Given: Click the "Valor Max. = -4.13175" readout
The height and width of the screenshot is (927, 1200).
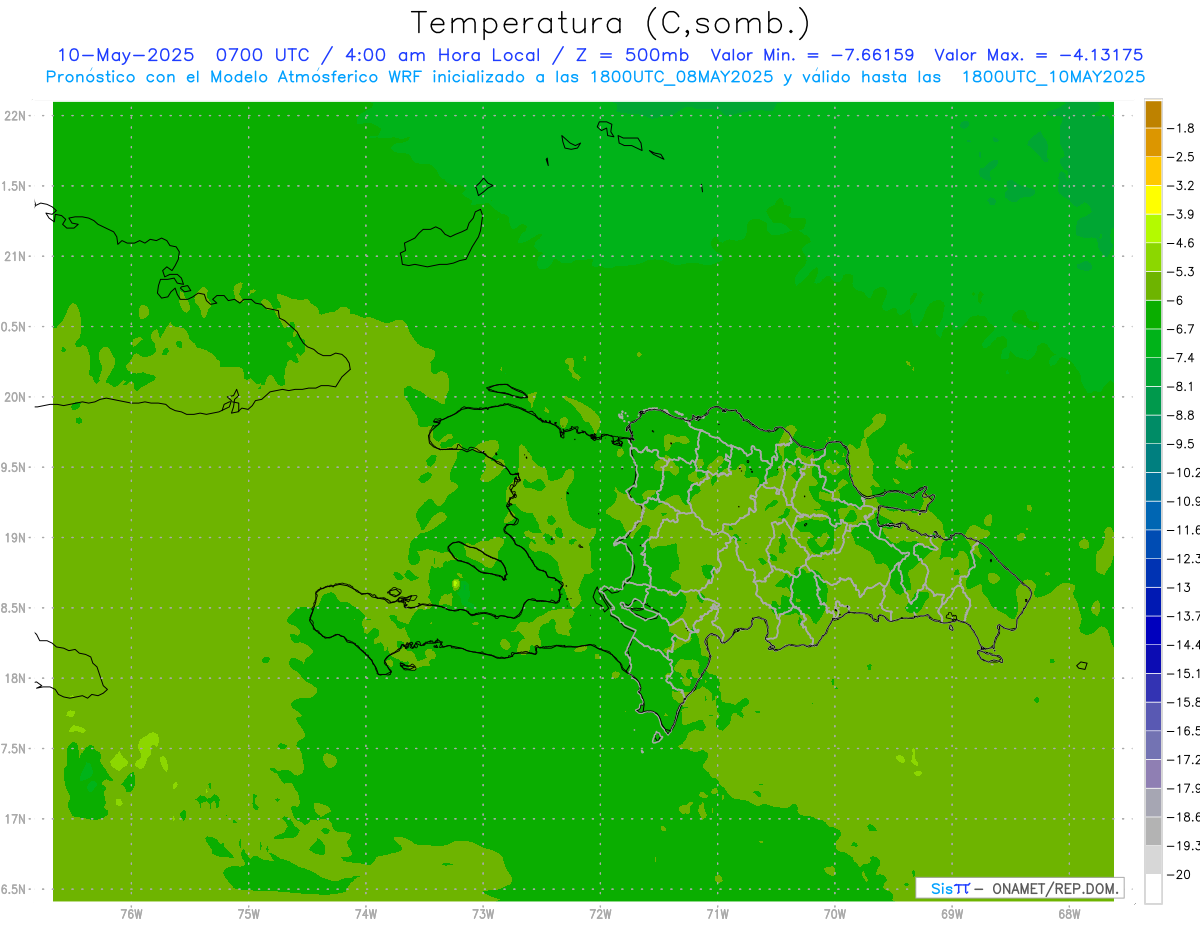Looking at the screenshot, I should [1038, 55].
